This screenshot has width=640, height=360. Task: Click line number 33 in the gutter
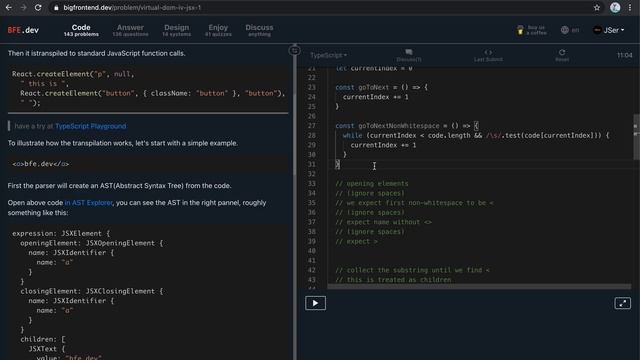click(x=312, y=184)
